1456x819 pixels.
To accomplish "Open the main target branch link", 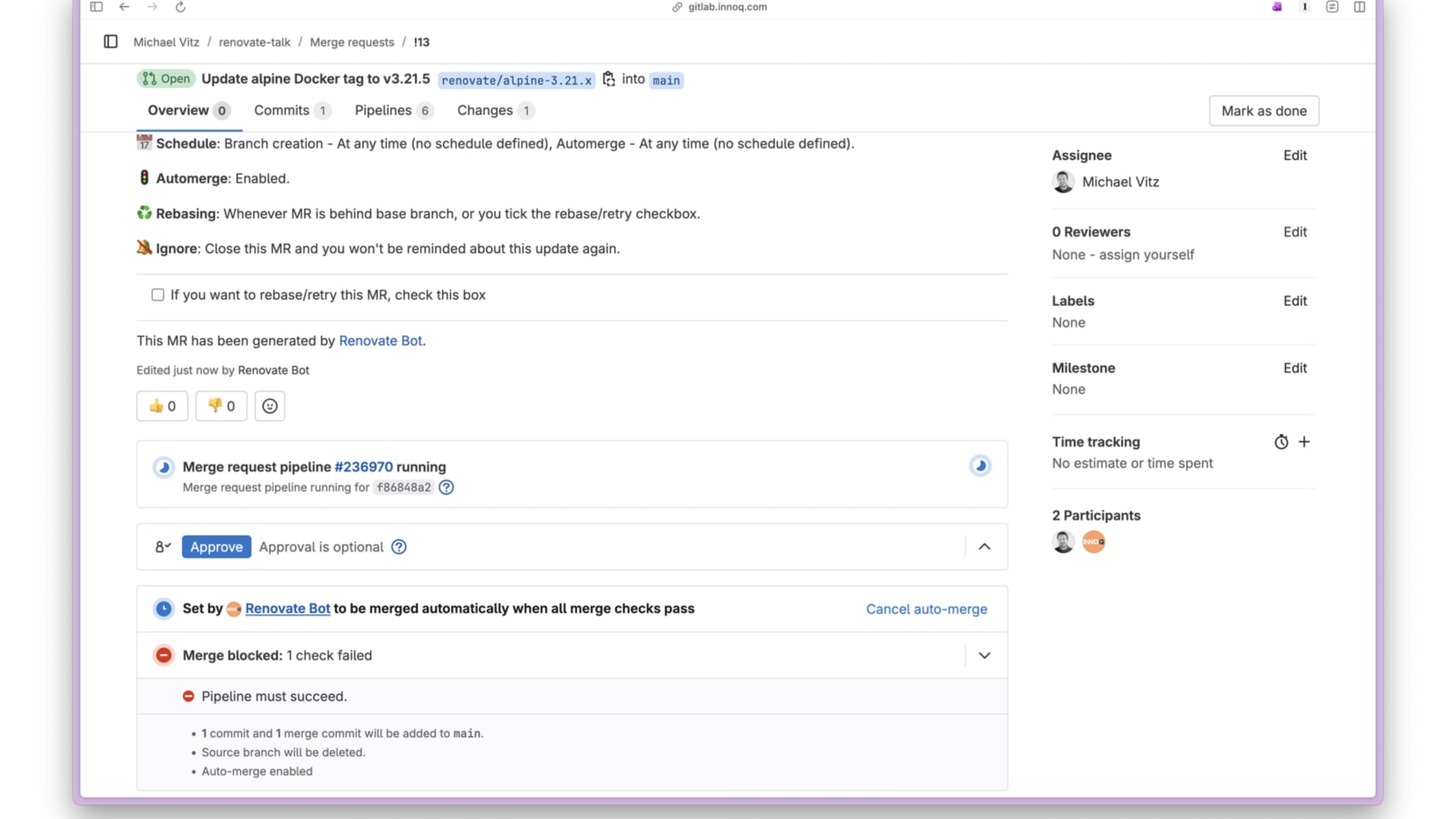I will pyautogui.click(x=666, y=80).
